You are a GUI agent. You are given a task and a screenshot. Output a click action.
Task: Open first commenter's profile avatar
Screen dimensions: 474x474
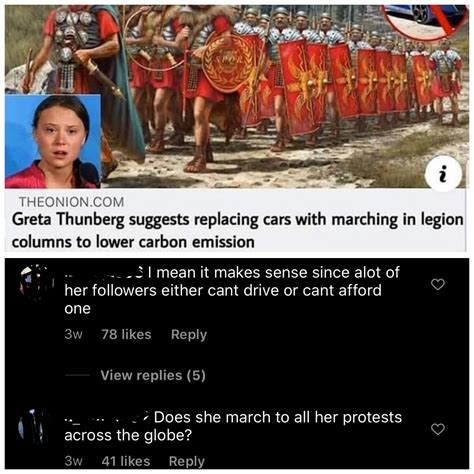tap(35, 282)
